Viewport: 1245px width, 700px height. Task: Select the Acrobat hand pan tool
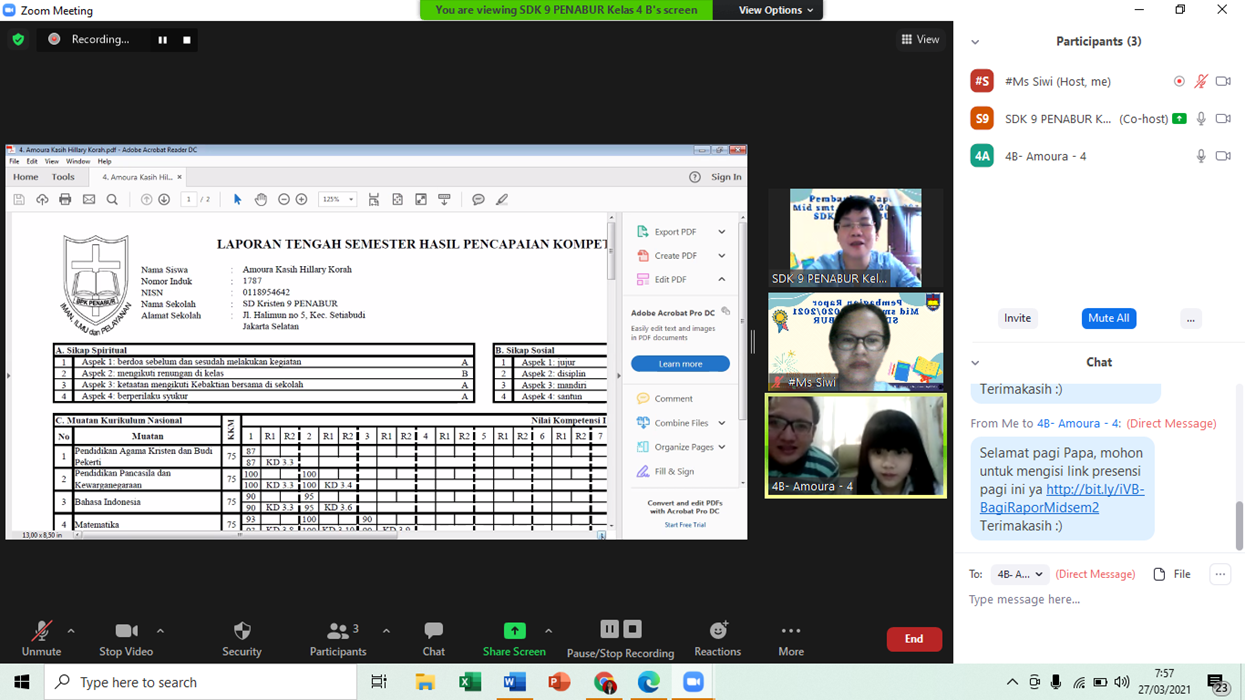click(x=261, y=200)
